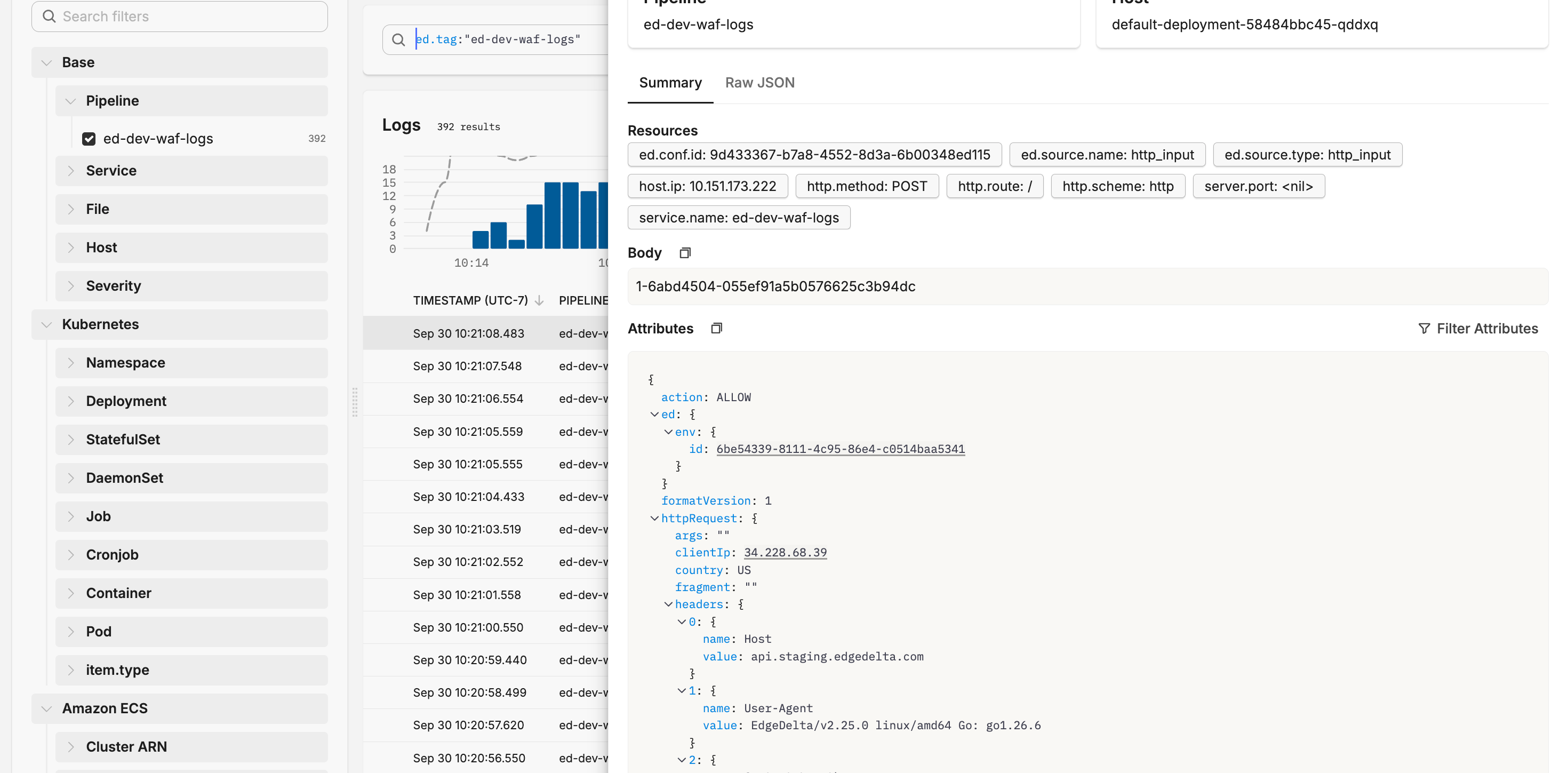The width and height of the screenshot is (1568, 773).
Task: Select the Summary tab
Action: coord(670,83)
